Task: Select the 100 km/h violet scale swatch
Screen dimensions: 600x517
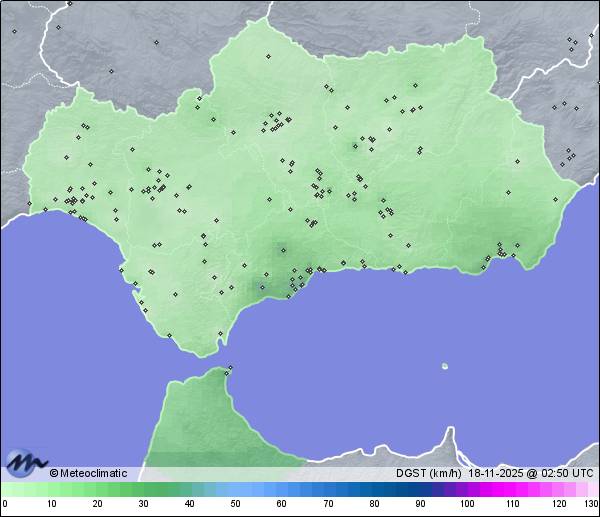Action: coord(466,490)
